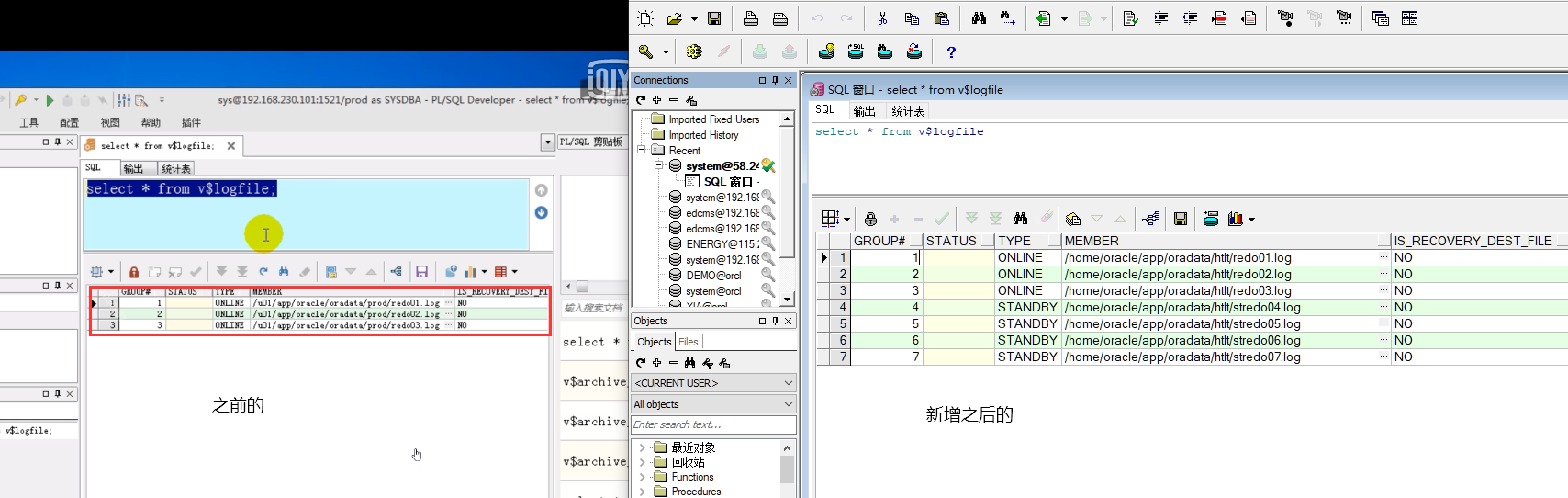Switch to 统计表 tab in right SQL window

[908, 111]
